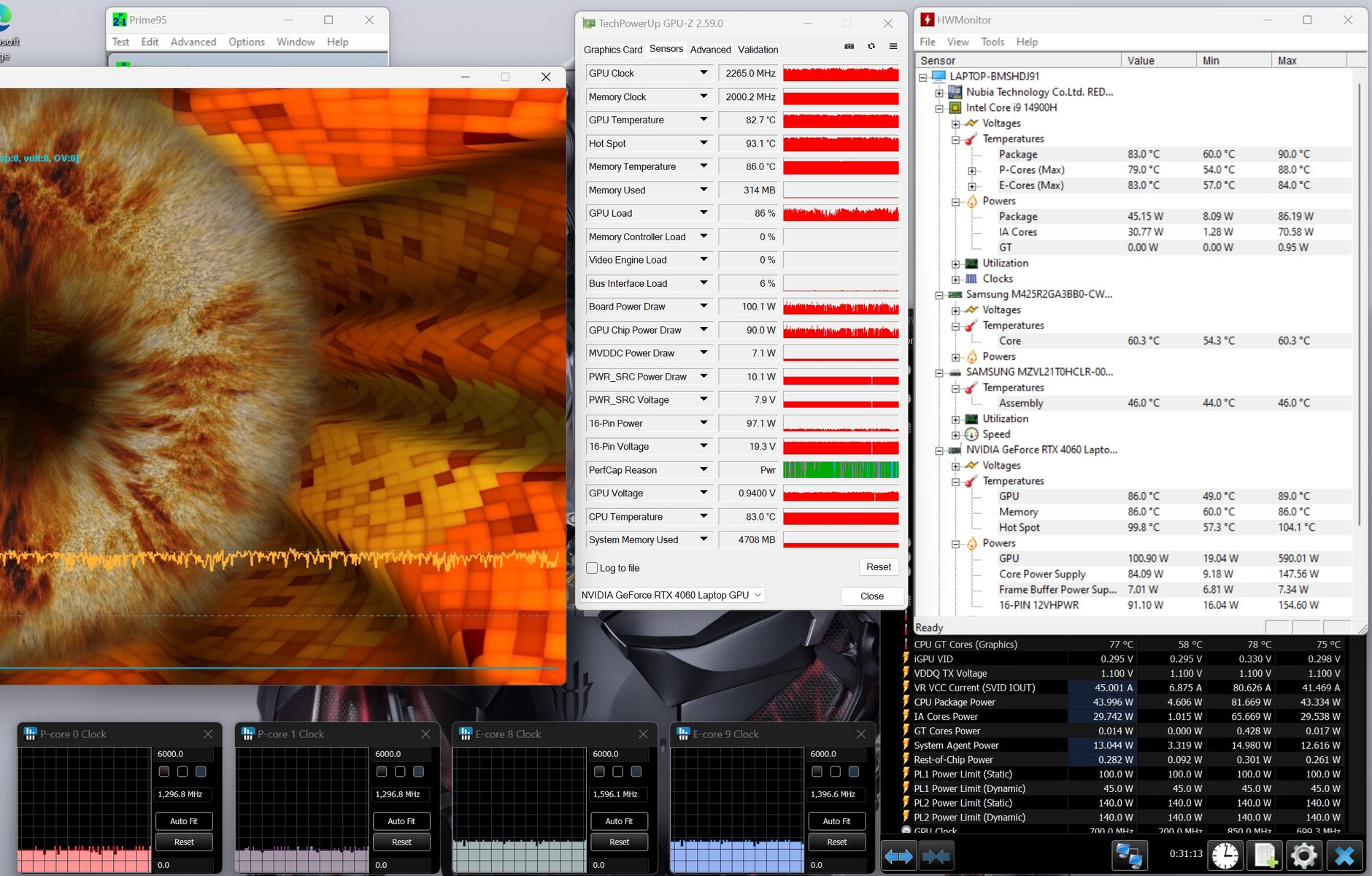Switch to GPU-Z Graphics Card tab

613,50
